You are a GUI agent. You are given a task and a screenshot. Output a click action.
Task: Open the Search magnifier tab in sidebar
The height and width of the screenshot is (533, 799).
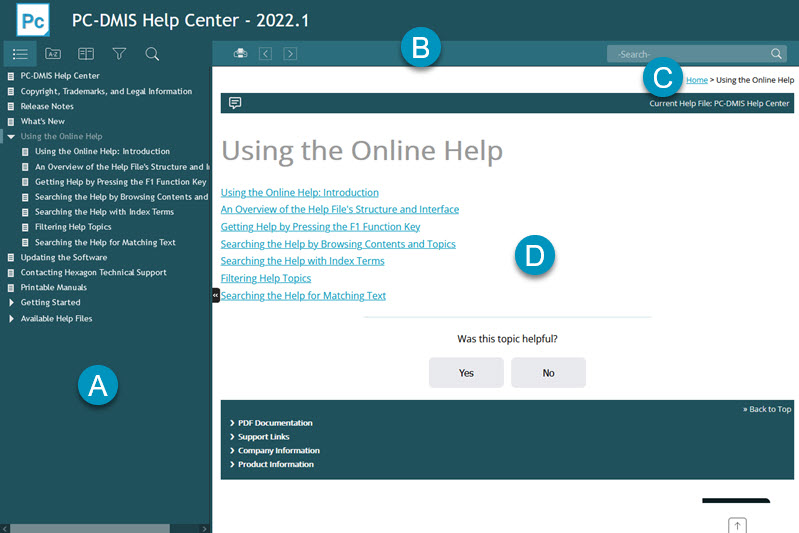tap(152, 54)
